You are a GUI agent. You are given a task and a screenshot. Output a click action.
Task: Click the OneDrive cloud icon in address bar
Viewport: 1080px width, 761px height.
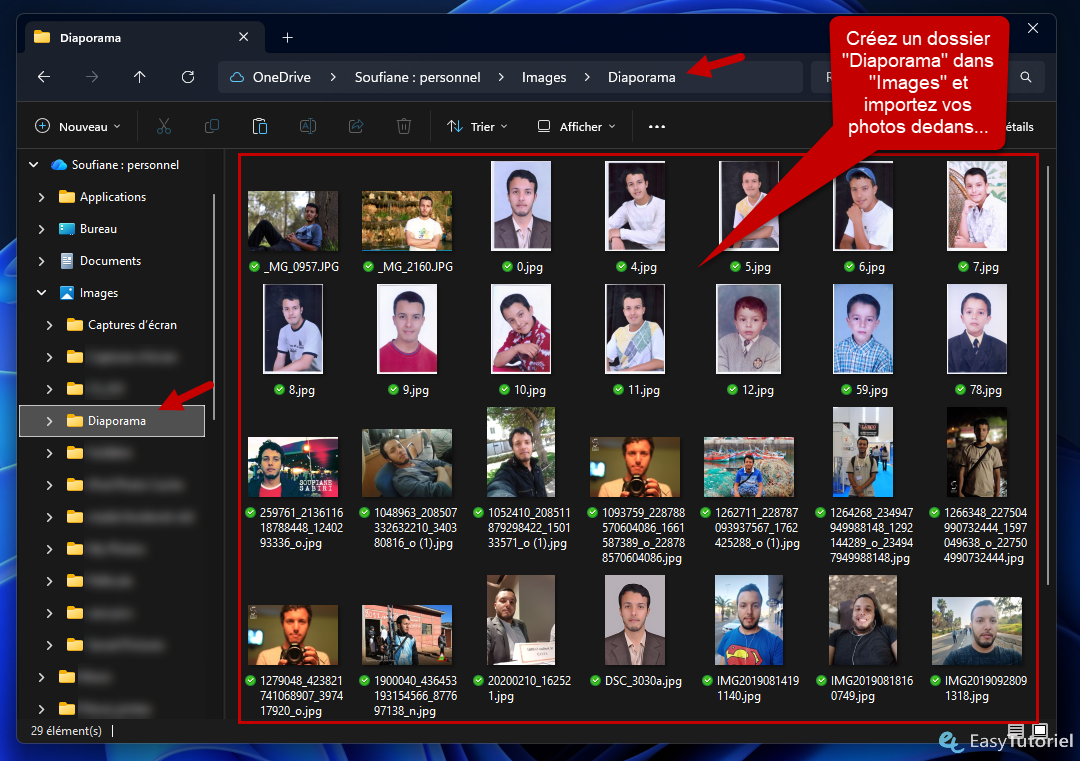click(x=237, y=77)
